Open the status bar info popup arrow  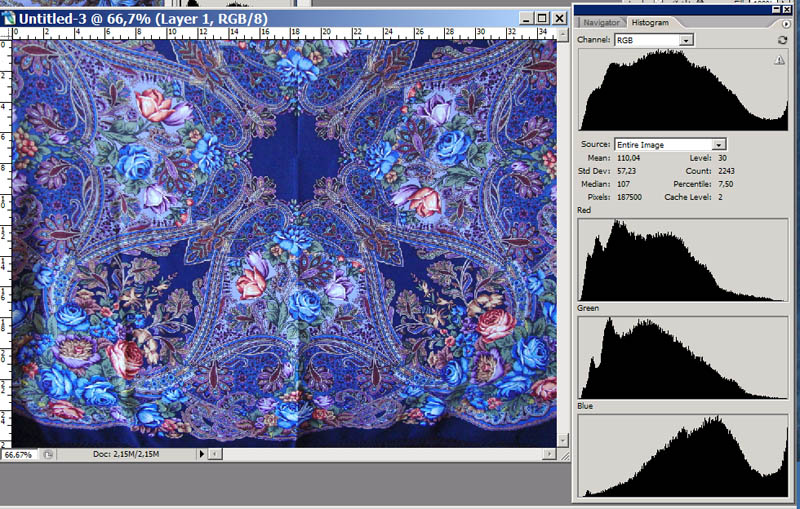coord(202,454)
